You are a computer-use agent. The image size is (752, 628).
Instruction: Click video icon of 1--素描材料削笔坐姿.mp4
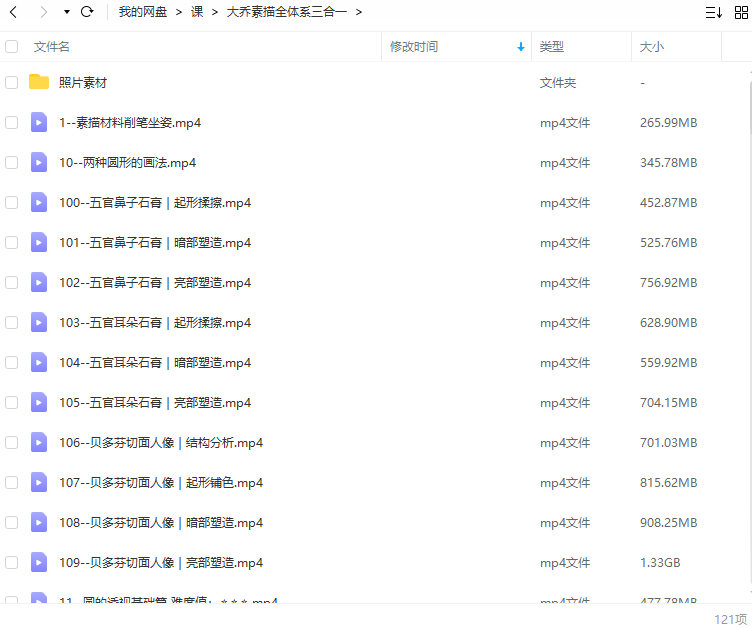(39, 122)
